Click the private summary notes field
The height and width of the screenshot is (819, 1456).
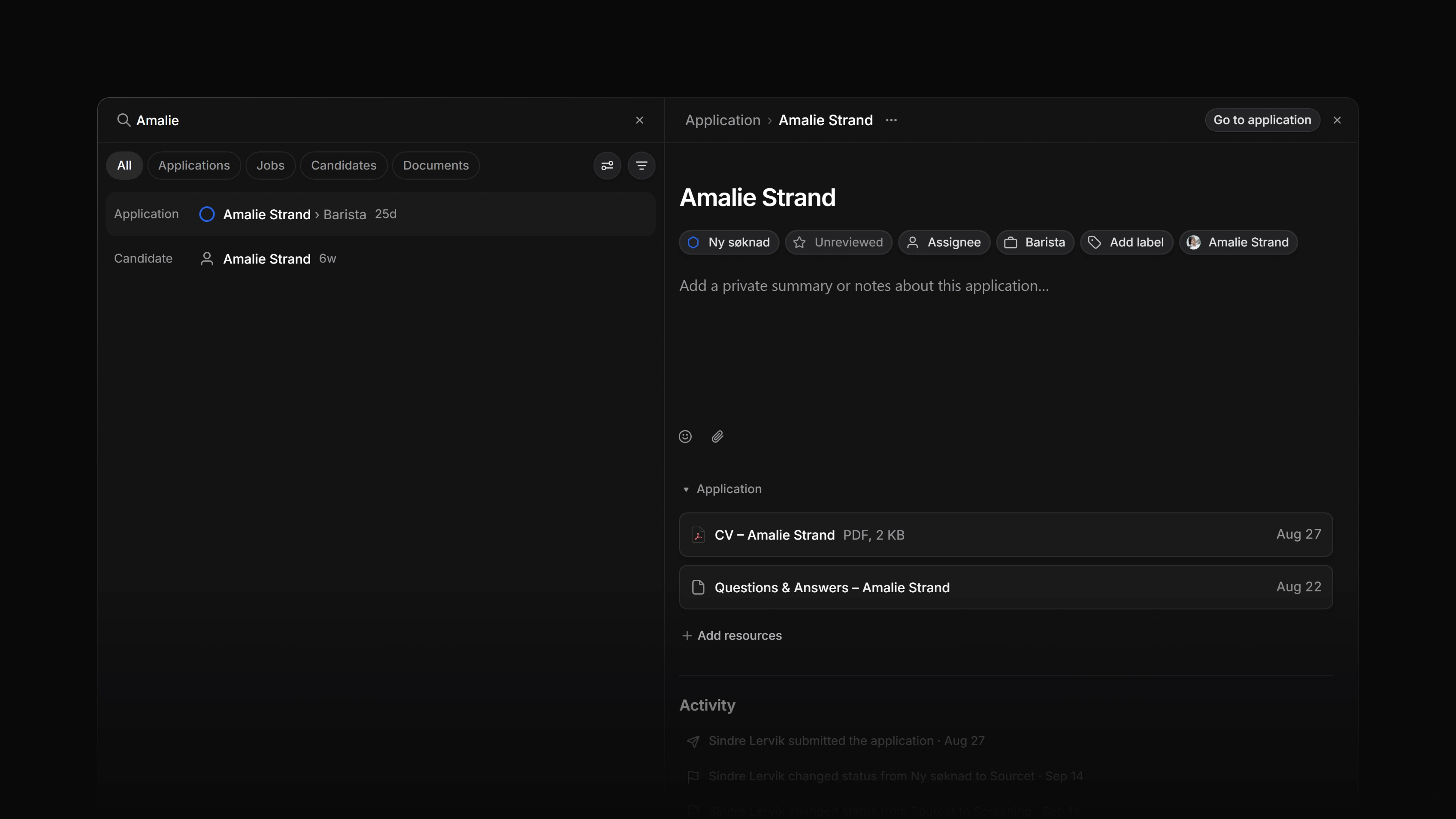tap(1006, 286)
